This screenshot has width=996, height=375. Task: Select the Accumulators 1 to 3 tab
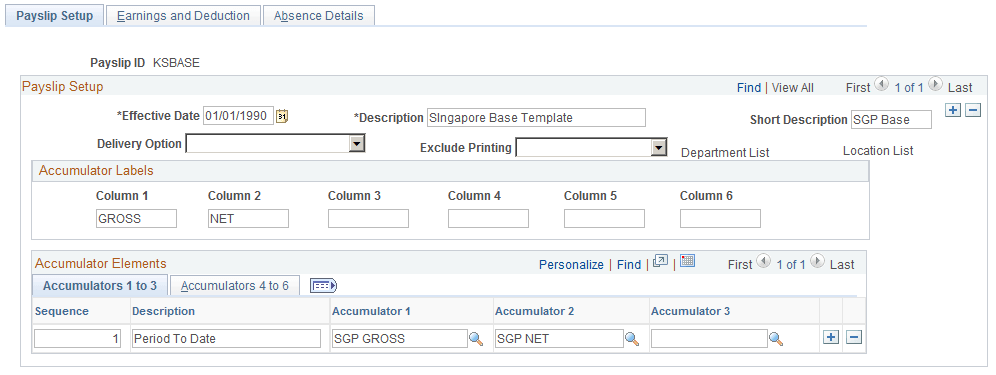[100, 286]
